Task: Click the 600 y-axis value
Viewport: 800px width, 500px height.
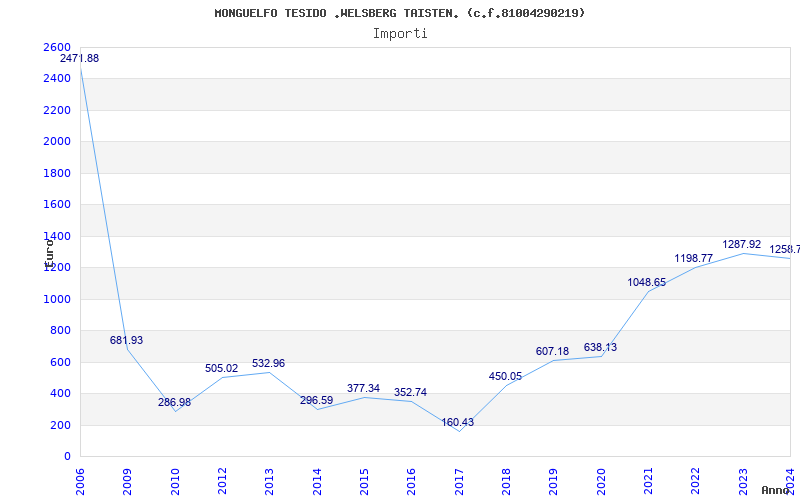Action: point(60,362)
